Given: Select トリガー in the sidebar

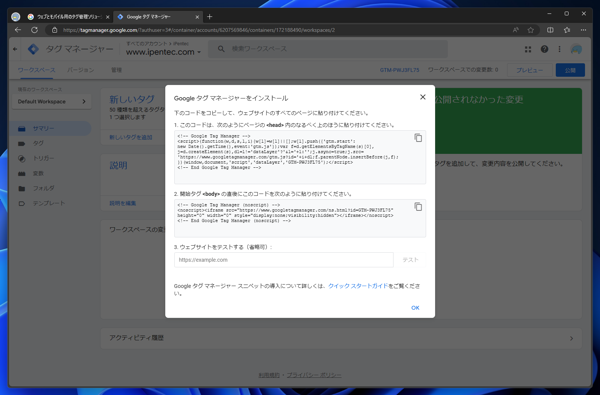Looking at the screenshot, I should coord(50,158).
